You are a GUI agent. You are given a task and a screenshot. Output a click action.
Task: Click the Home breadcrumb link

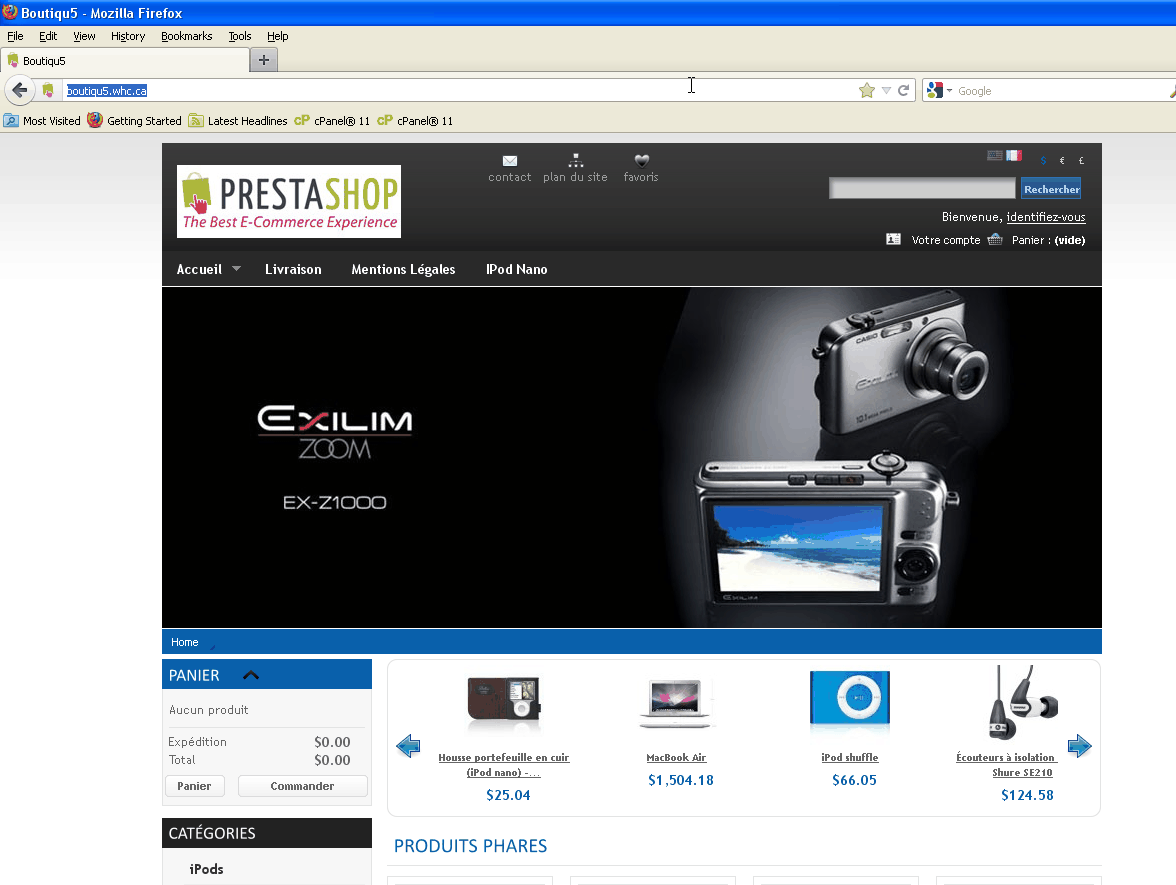[184, 642]
